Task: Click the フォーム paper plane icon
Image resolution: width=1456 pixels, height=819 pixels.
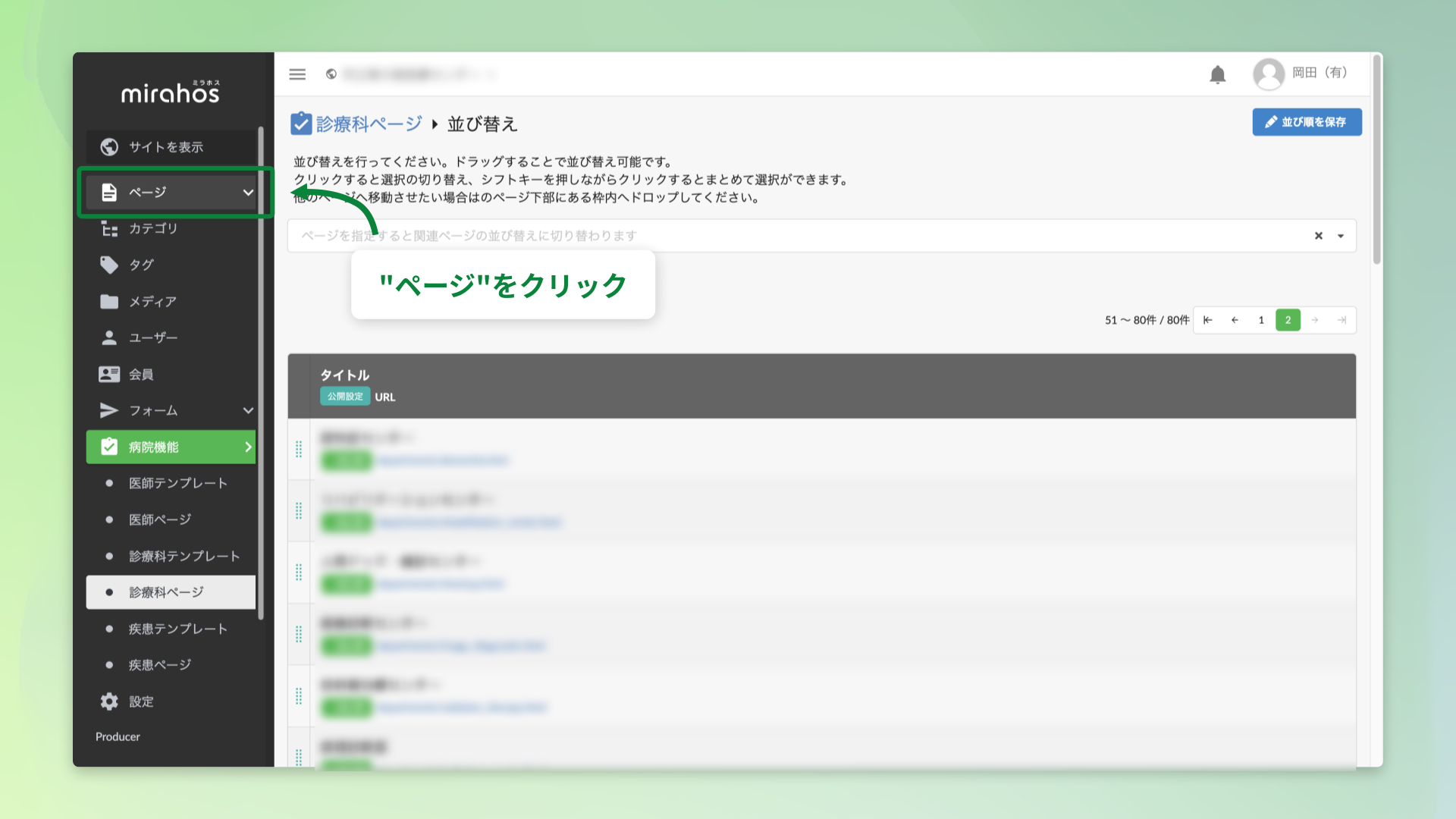Action: click(109, 410)
